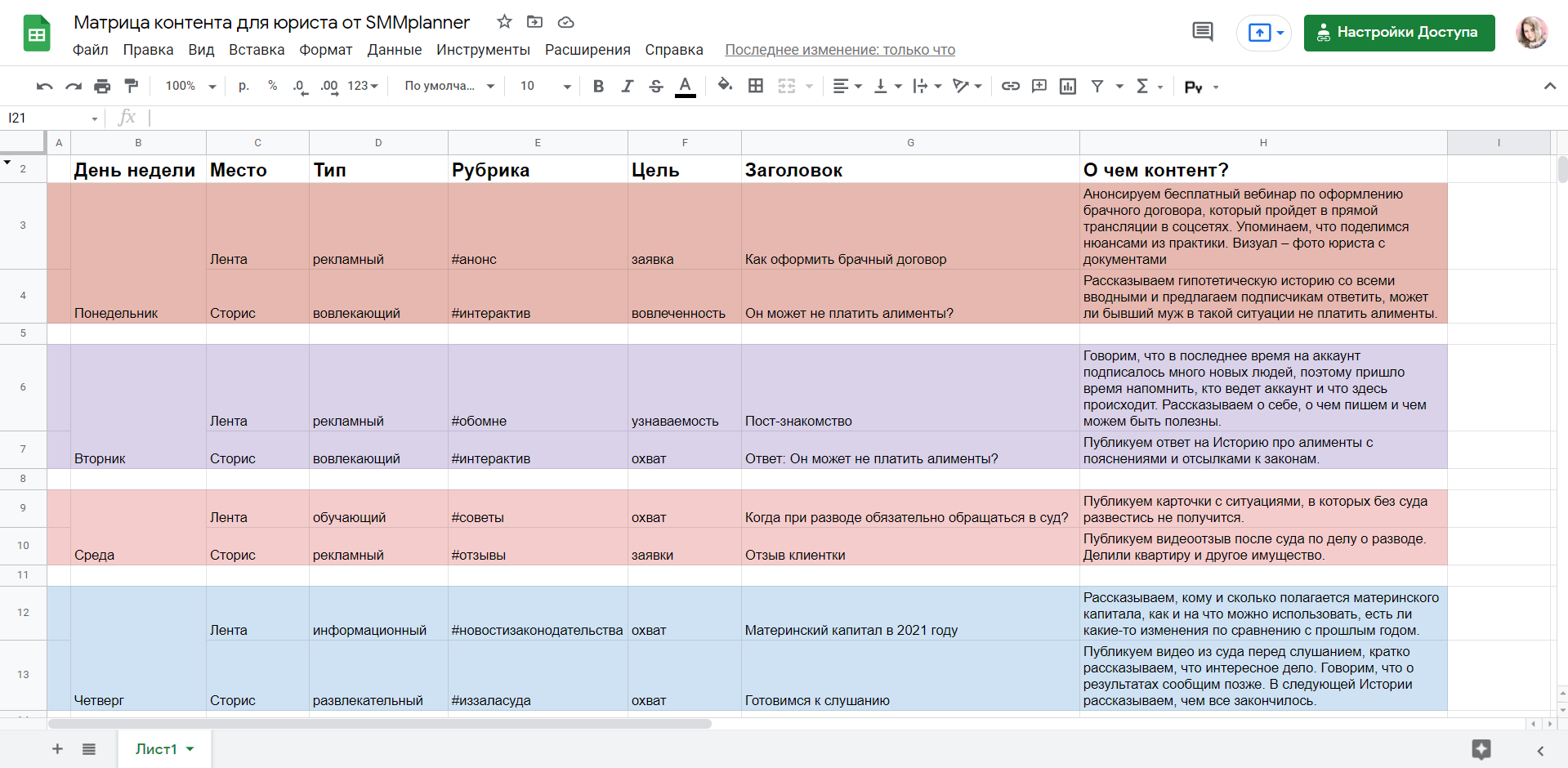
Task: Open the Расширения menu
Action: (x=587, y=50)
